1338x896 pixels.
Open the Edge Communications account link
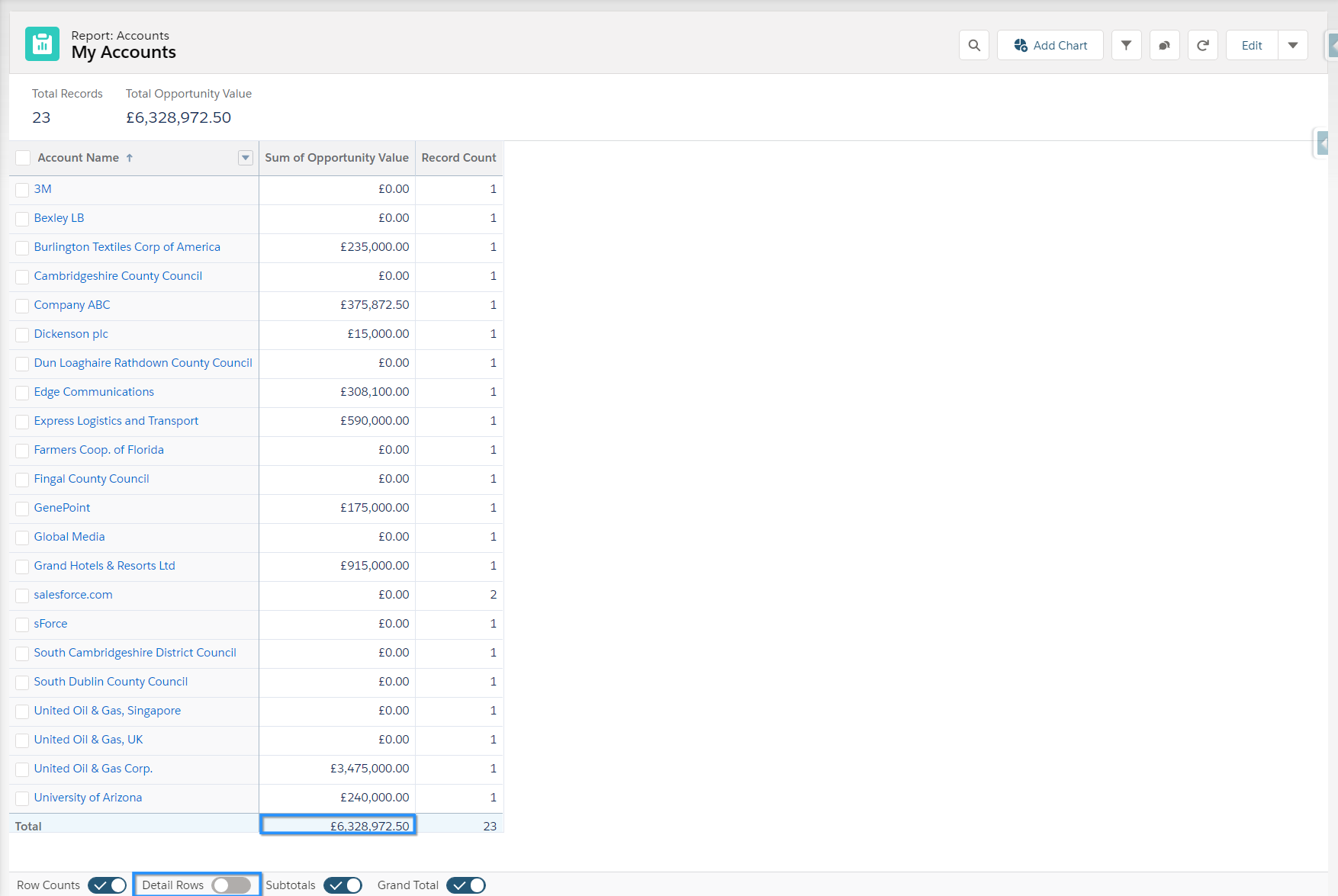(x=94, y=392)
